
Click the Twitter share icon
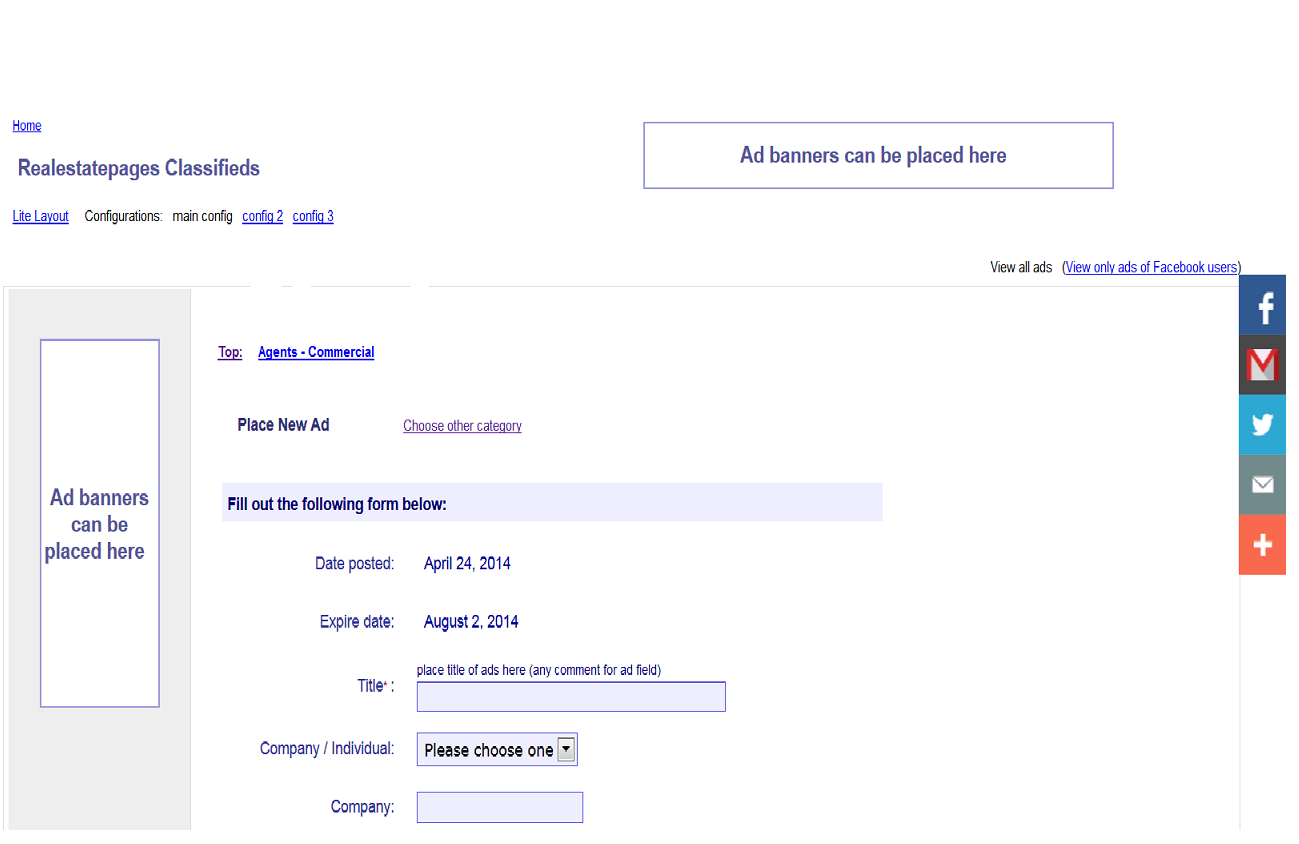click(1262, 425)
